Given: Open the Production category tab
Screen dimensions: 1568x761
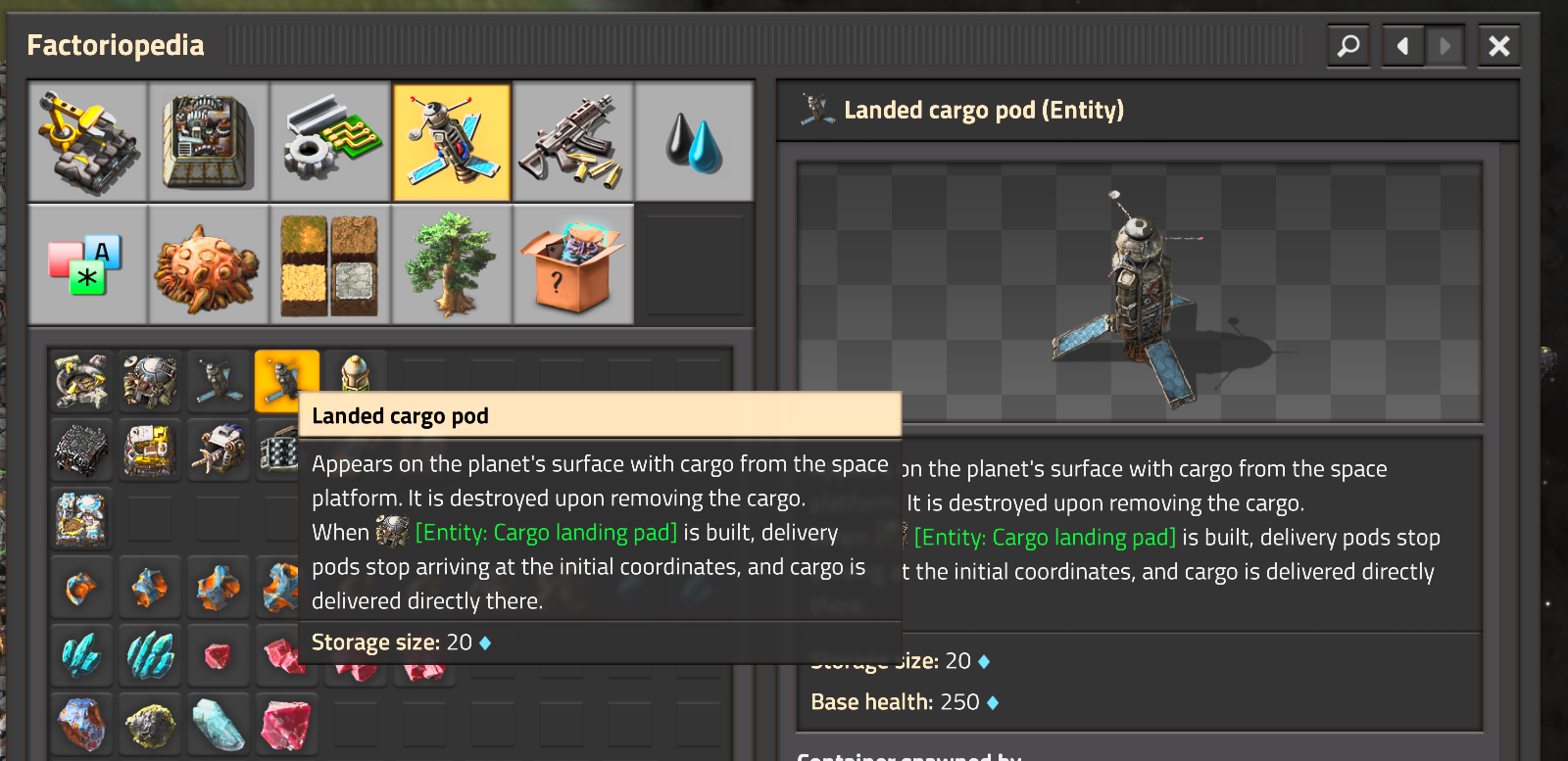Looking at the screenshot, I should pos(209,142).
